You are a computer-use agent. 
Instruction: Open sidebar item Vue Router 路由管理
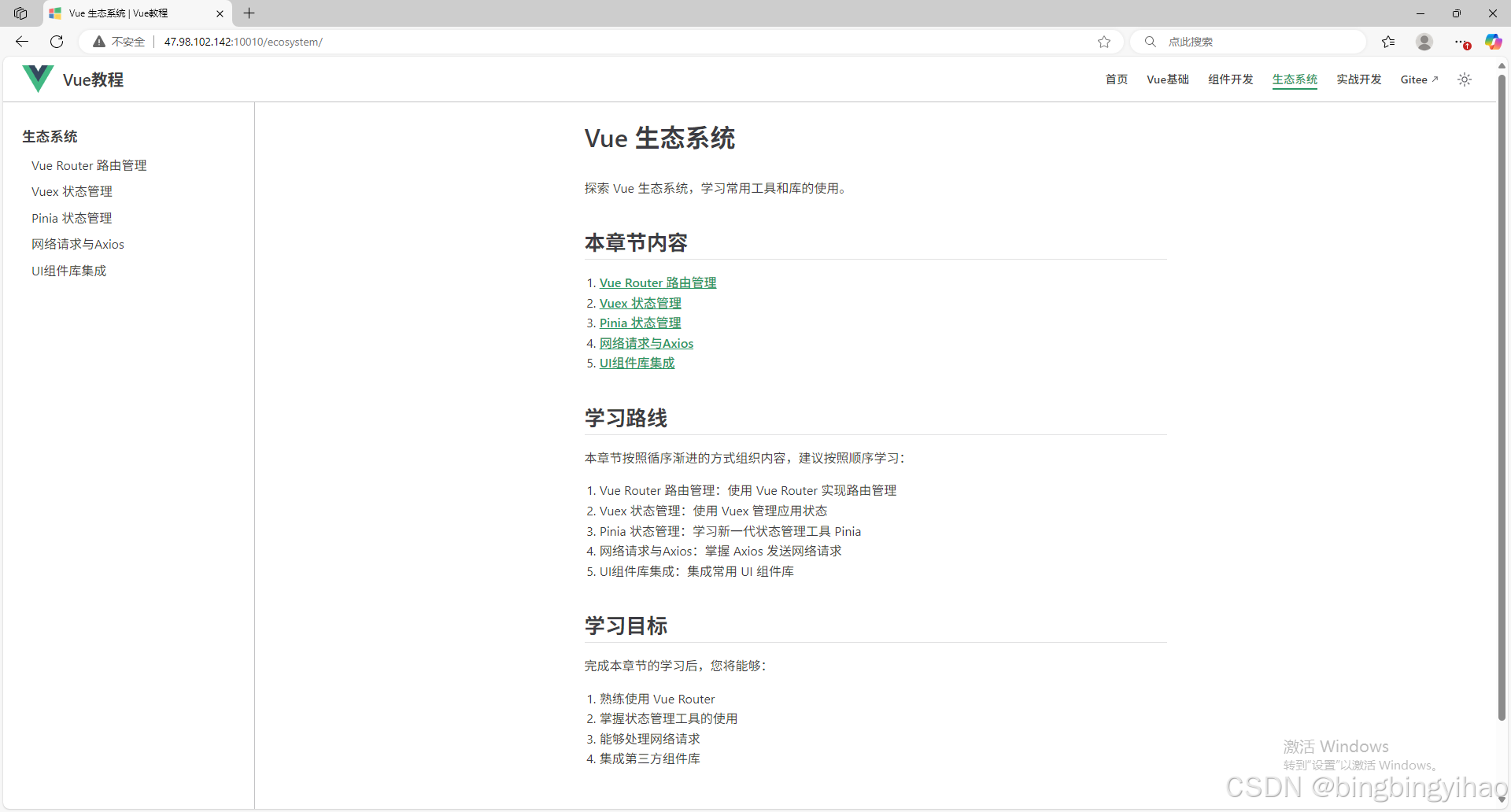(89, 165)
